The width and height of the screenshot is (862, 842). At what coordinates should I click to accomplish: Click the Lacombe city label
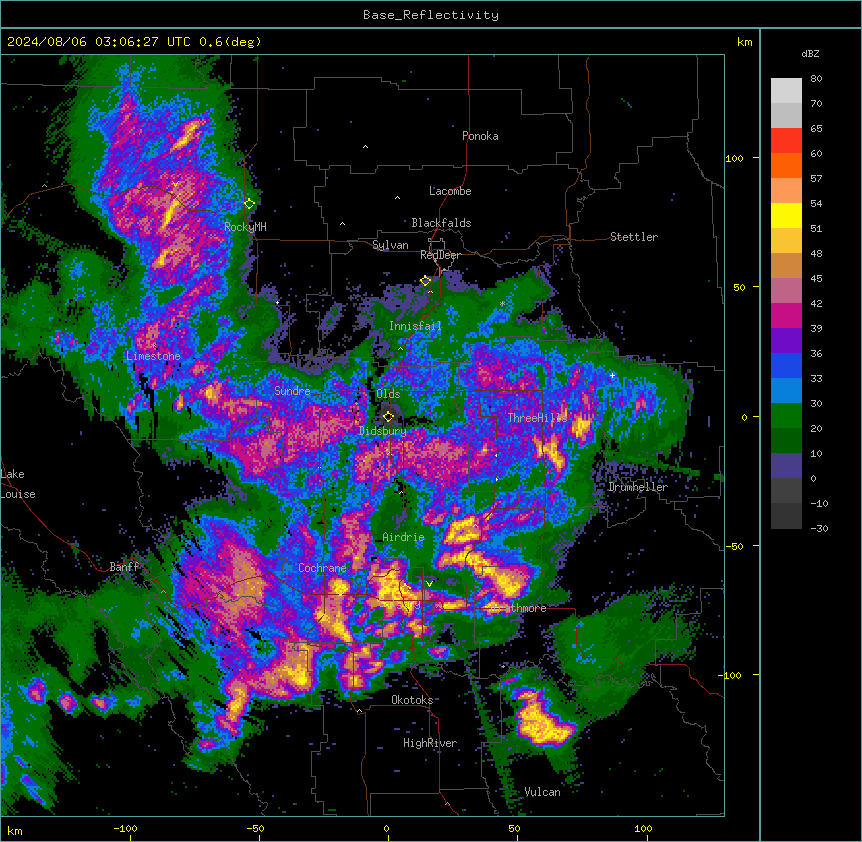[450, 191]
